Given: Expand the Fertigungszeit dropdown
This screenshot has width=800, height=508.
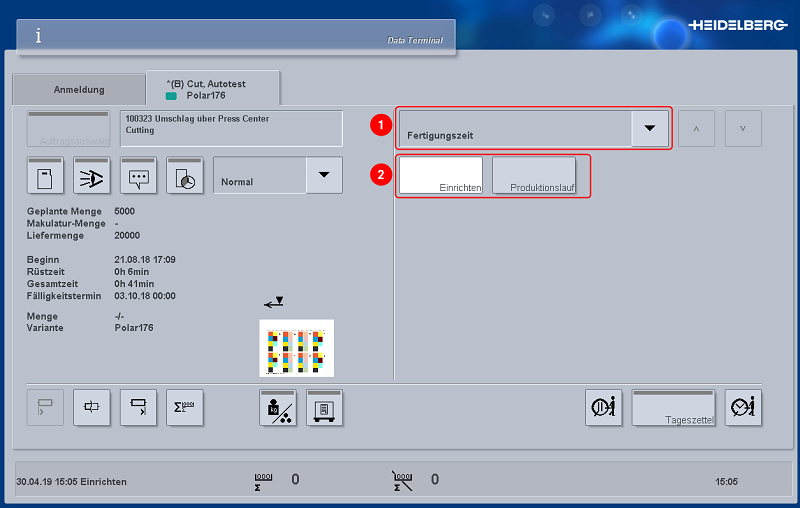Looking at the screenshot, I should [649, 129].
